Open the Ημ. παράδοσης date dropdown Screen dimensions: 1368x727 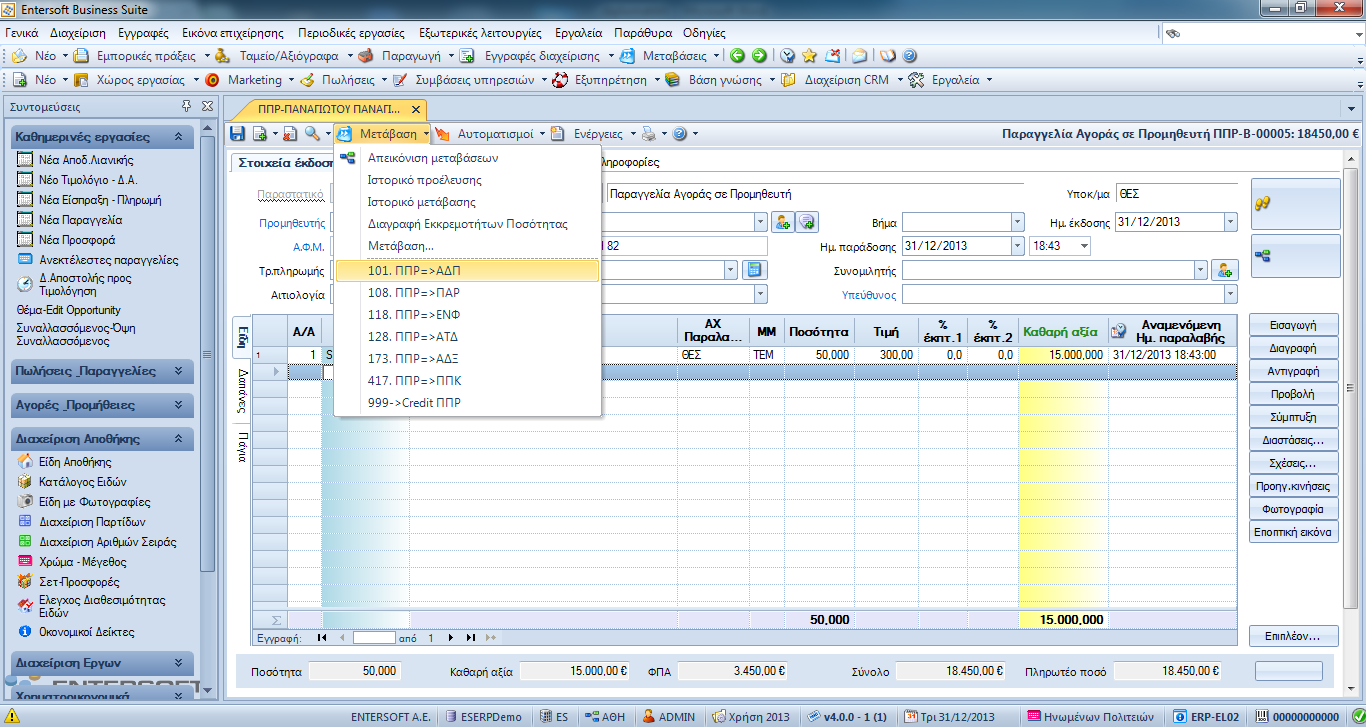click(x=1017, y=246)
